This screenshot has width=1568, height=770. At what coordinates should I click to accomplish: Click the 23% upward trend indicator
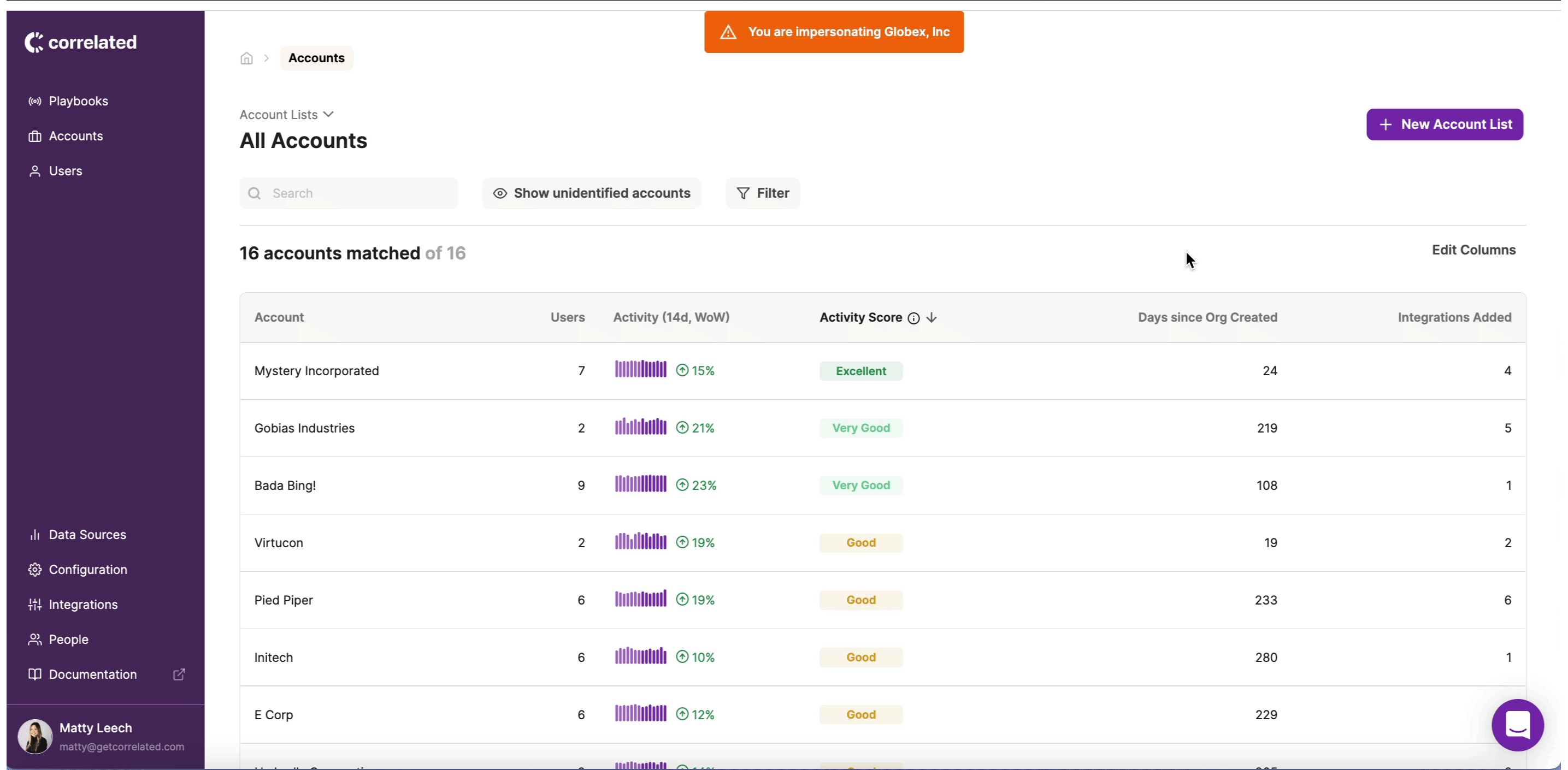[x=697, y=485]
